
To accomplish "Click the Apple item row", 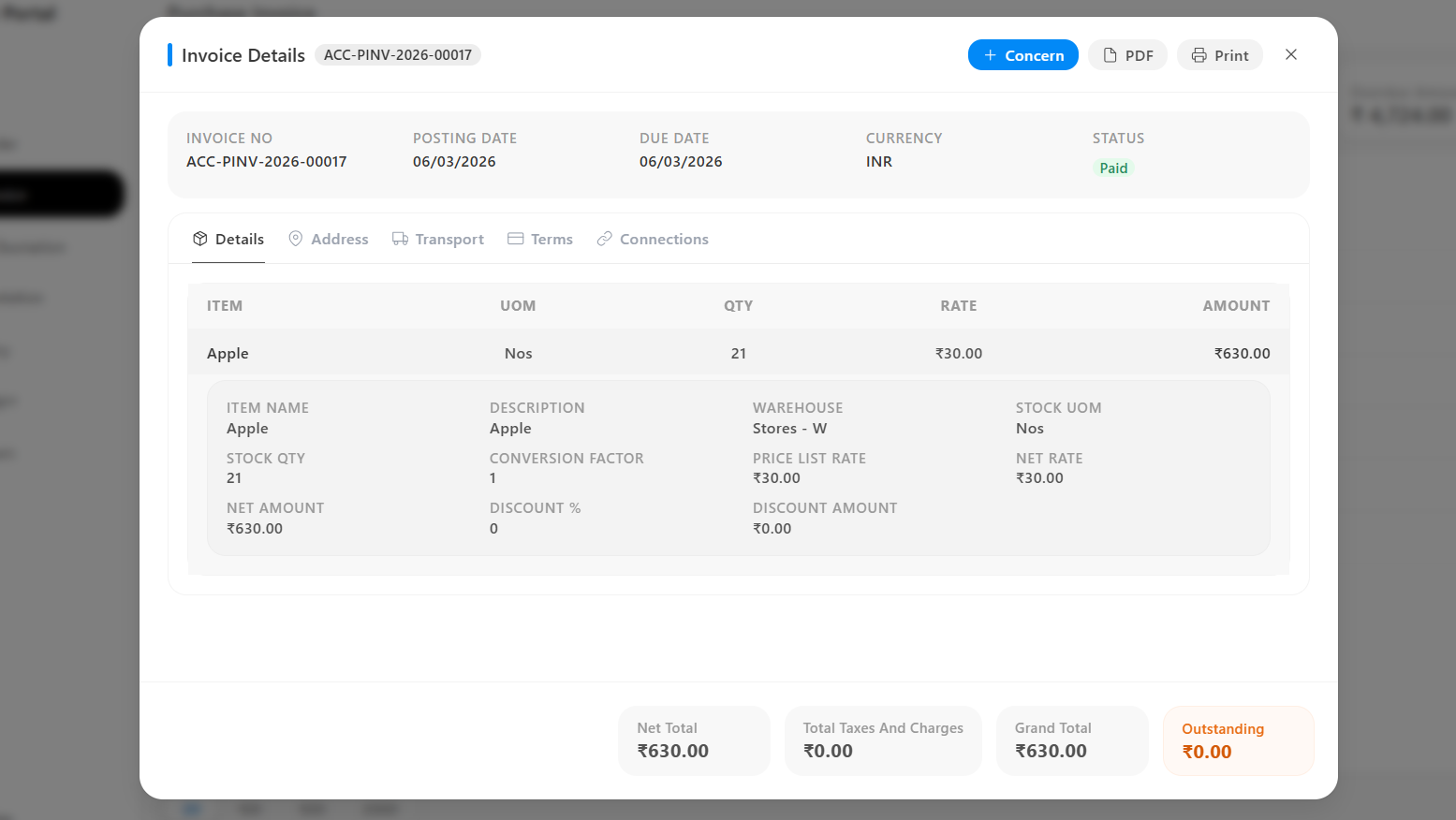I will click(x=739, y=353).
